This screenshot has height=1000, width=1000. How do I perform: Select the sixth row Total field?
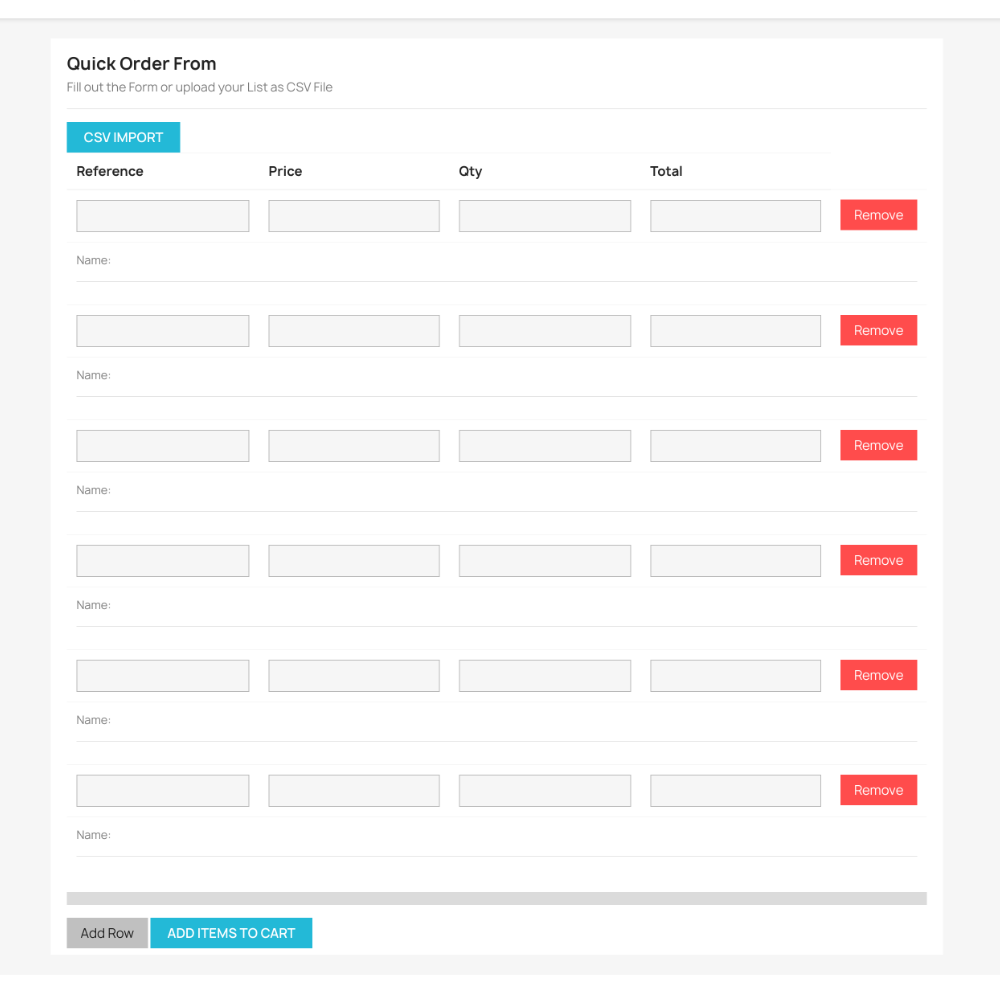click(735, 791)
